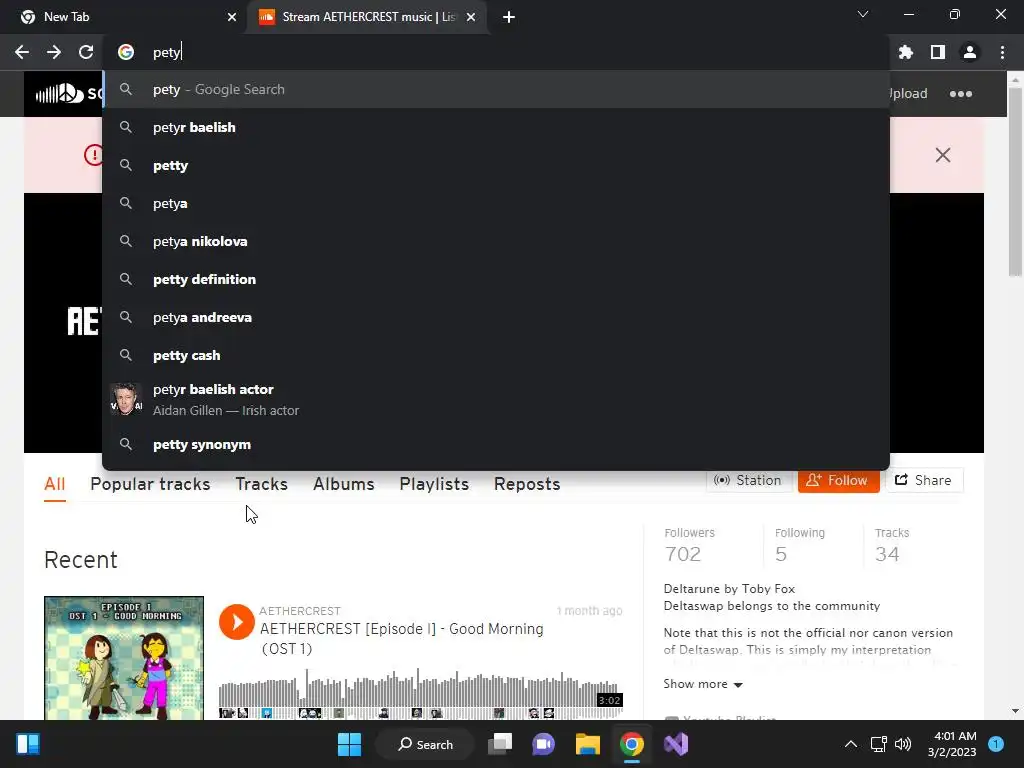Select the All tab on profile

pos(55,485)
